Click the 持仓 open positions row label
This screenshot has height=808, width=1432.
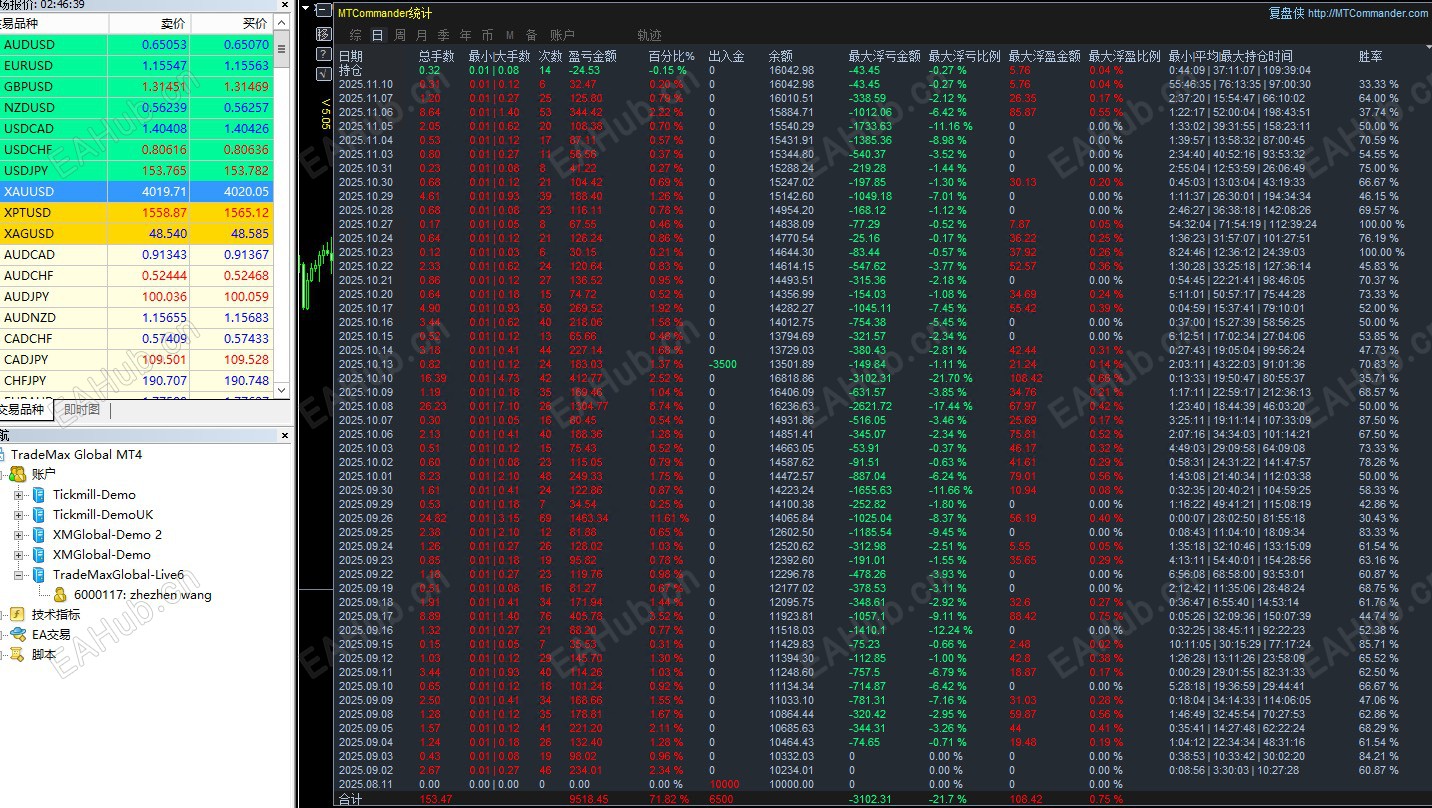point(351,70)
